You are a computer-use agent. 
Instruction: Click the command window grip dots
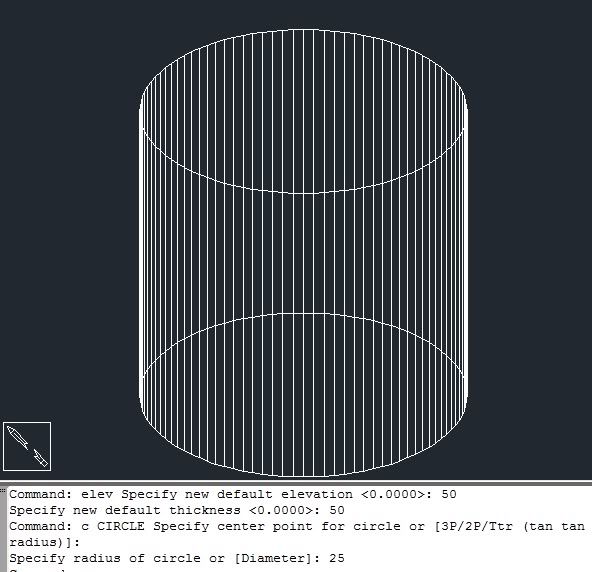[x=2, y=490]
